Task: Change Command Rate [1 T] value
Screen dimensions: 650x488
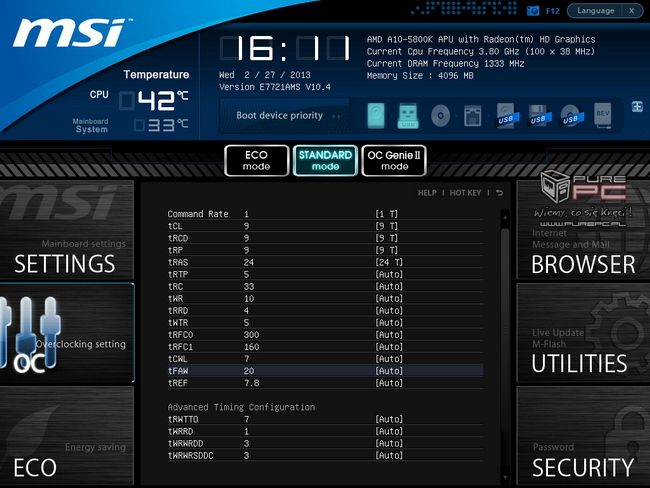Action: (386, 214)
